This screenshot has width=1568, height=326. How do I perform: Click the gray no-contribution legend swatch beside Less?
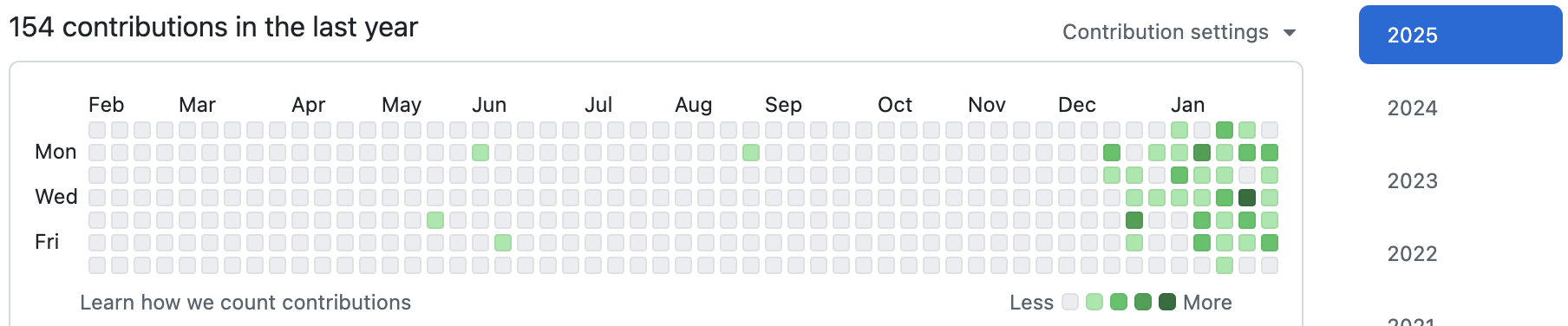1070,302
